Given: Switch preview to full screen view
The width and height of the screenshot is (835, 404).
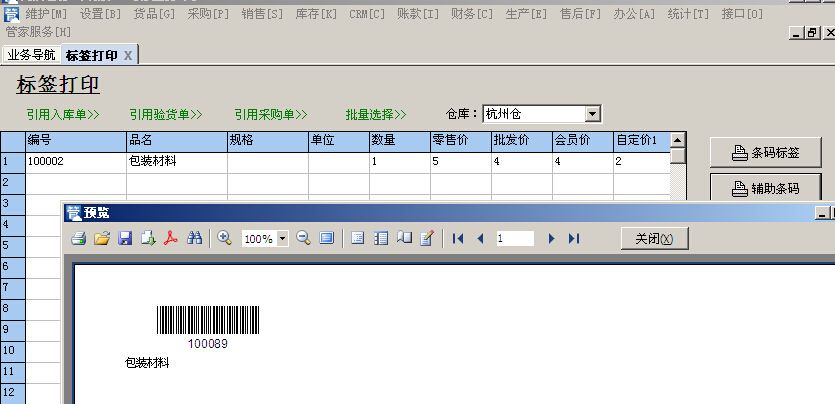Looking at the screenshot, I should (326, 238).
